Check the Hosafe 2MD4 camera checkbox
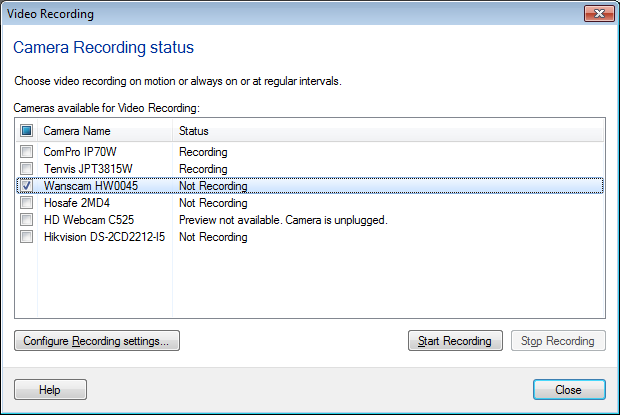This screenshot has width=620, height=415. pos(26,203)
